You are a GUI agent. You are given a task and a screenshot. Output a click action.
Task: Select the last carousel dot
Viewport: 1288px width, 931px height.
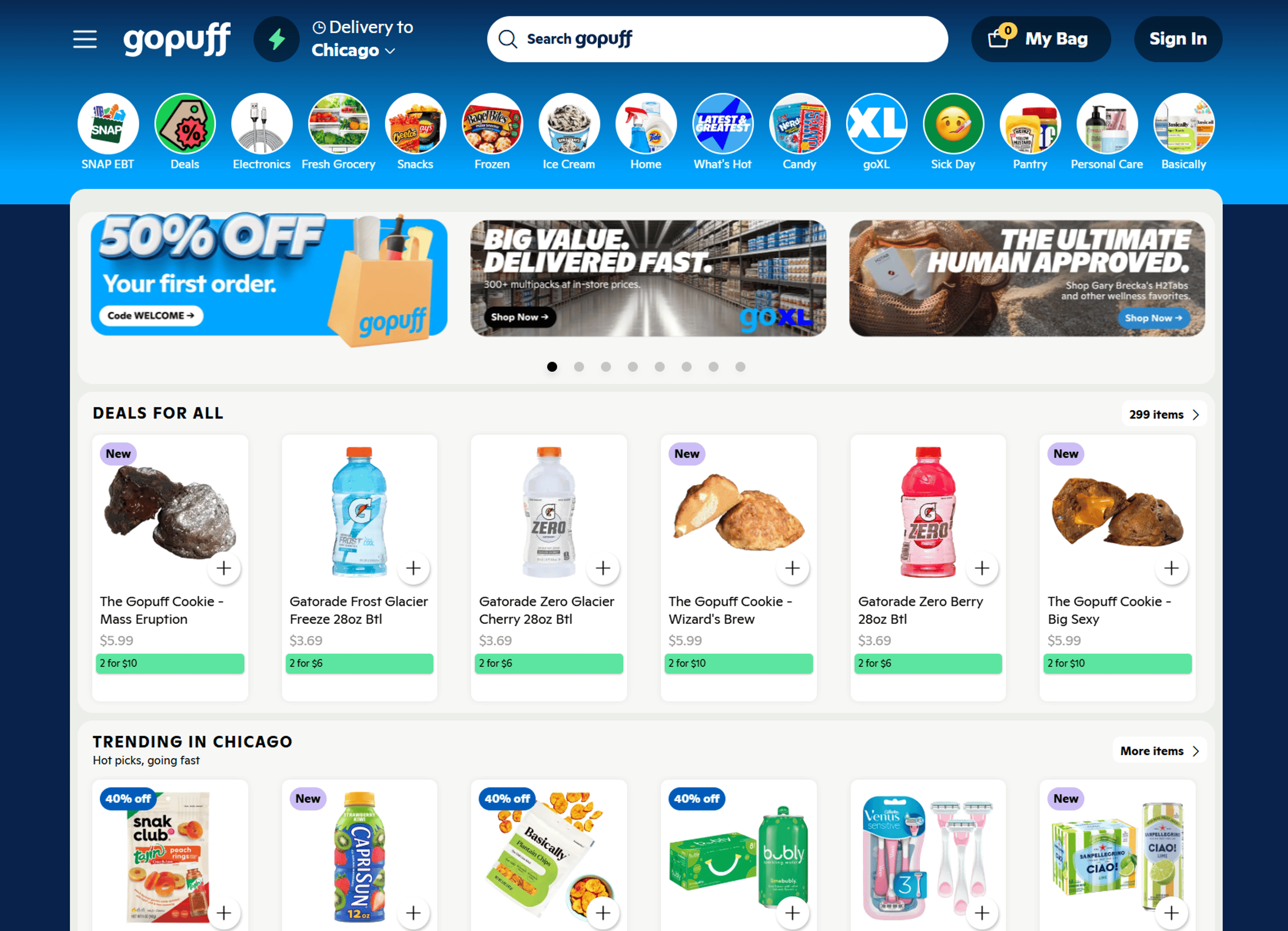(740, 367)
